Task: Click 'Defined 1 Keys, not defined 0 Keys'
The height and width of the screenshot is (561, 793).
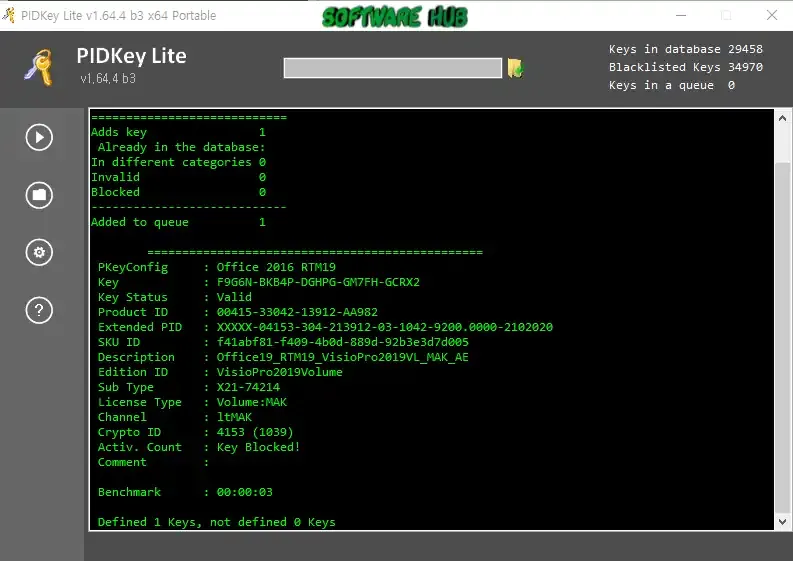Action: point(216,522)
